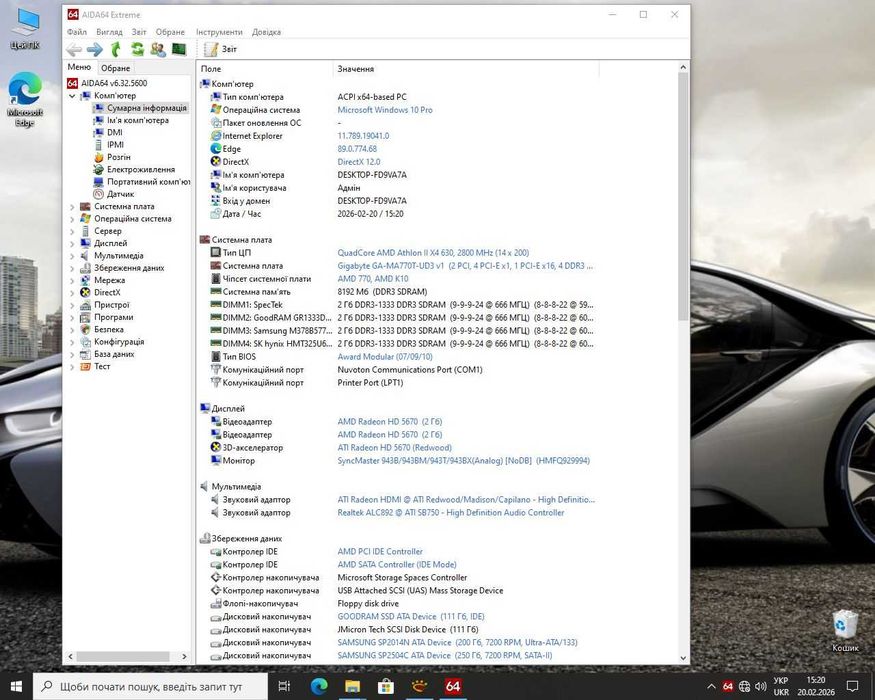Click the Forward arrow toolbar icon
The height and width of the screenshot is (700, 875).
95,50
